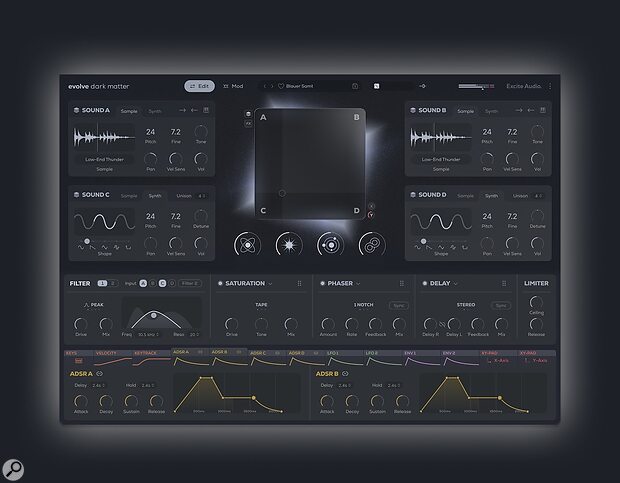Screen dimensions: 620x483
Task: Click the Y axis icon right of XY pad
Action: point(371,215)
